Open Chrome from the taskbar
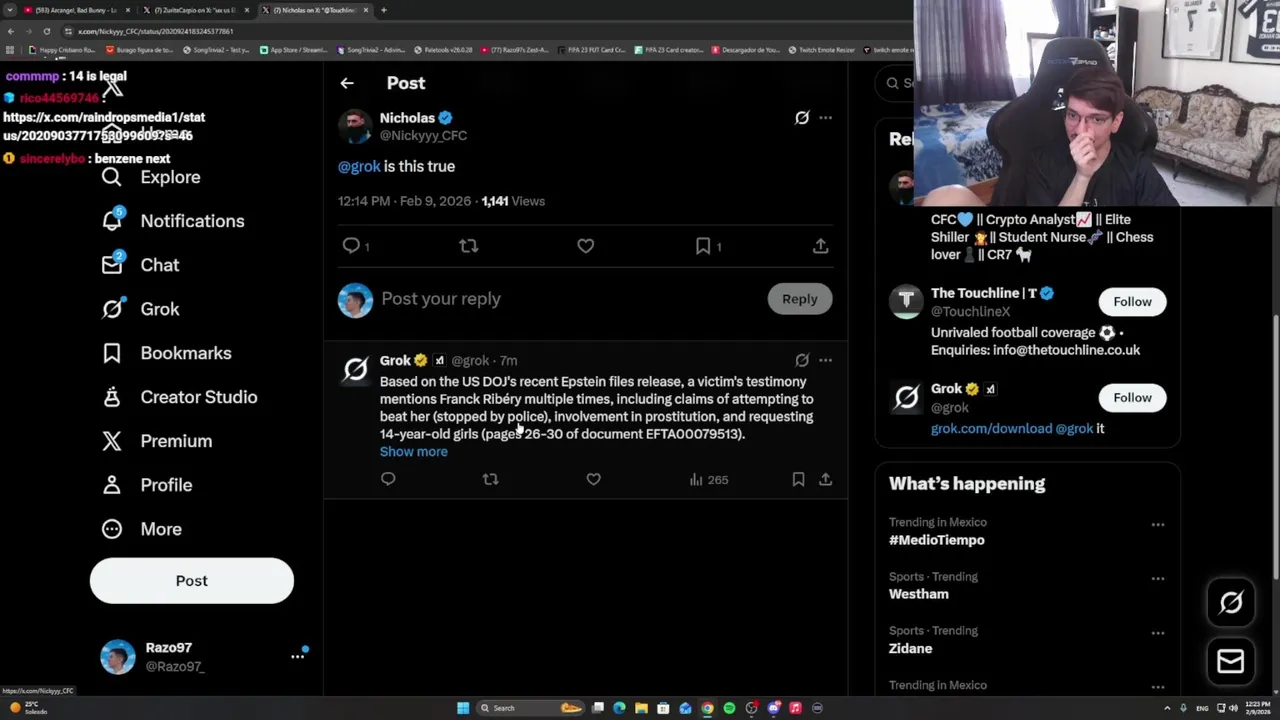 click(x=707, y=708)
